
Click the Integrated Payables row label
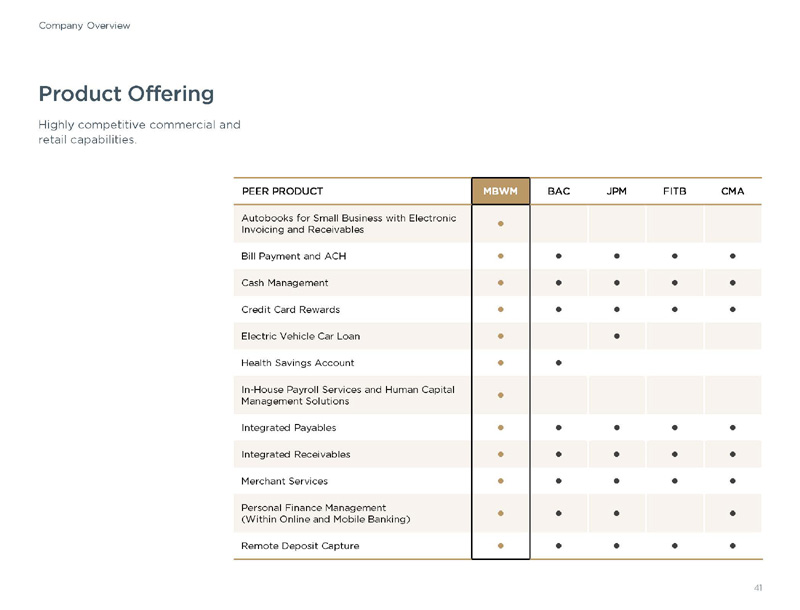coord(289,428)
